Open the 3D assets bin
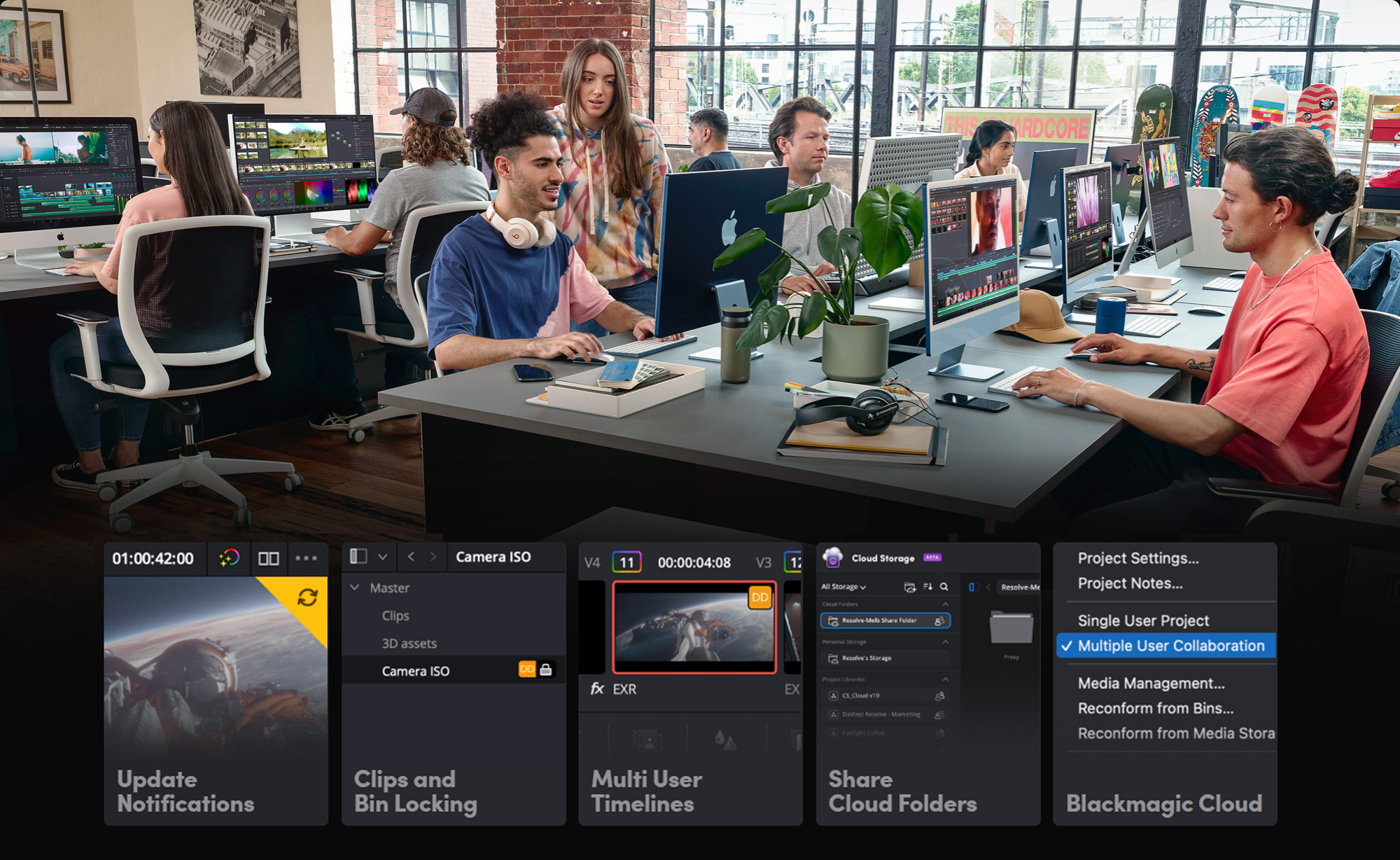This screenshot has width=1400, height=860. point(409,643)
